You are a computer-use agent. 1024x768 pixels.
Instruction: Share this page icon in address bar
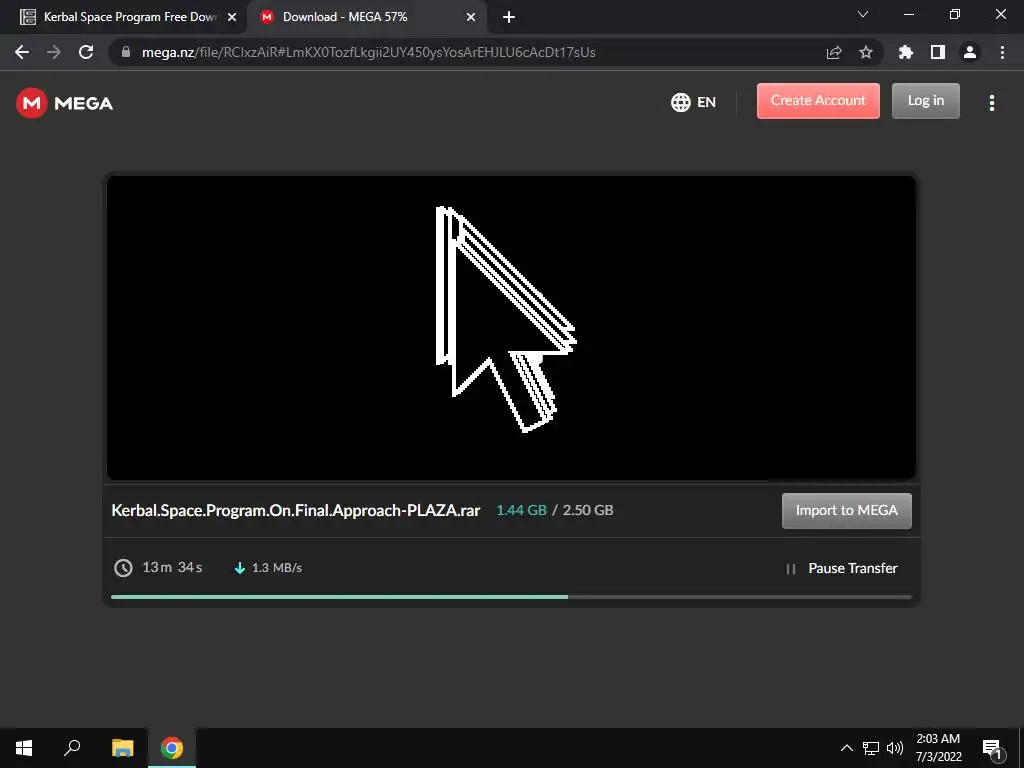coord(834,52)
